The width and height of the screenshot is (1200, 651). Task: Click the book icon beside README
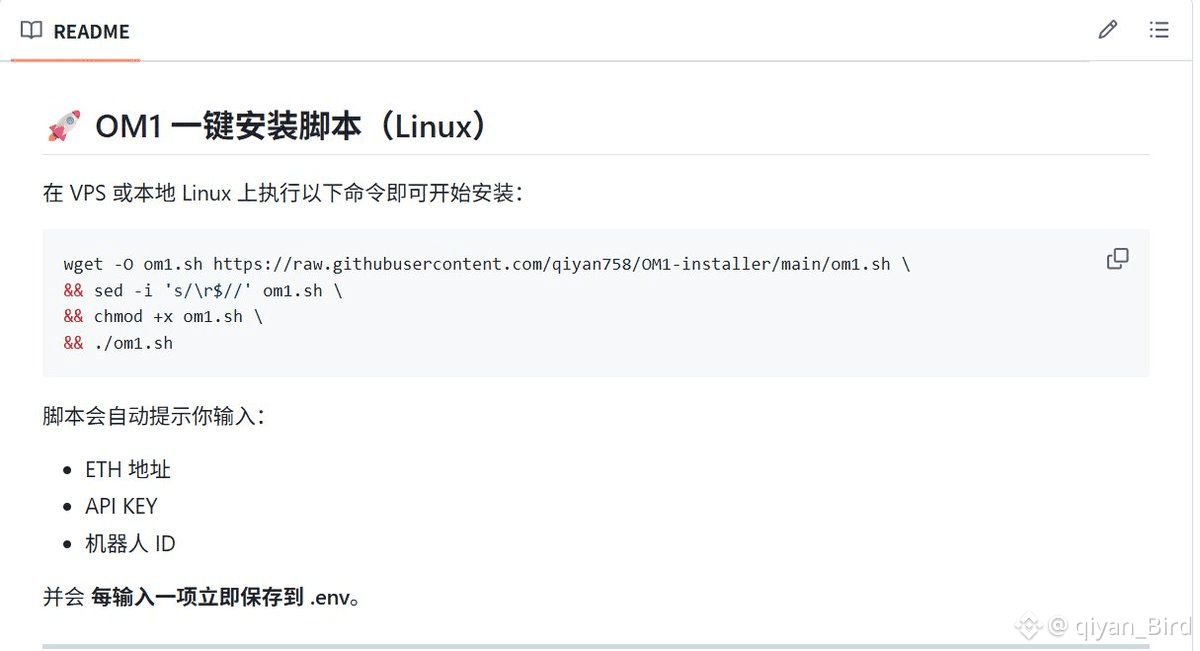coord(31,31)
